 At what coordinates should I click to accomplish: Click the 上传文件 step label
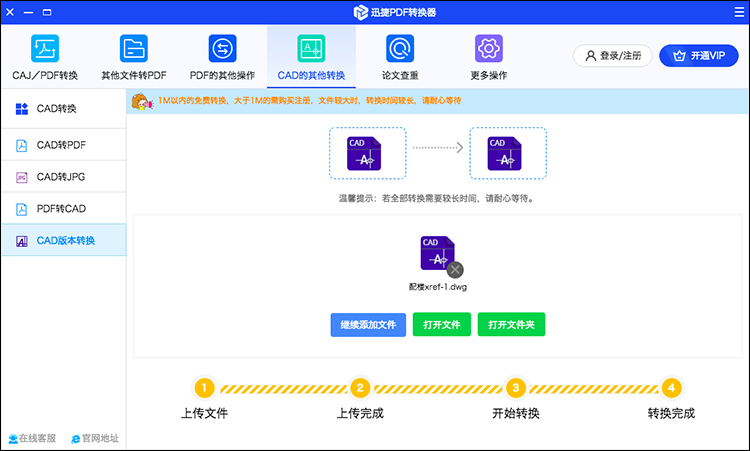[x=204, y=413]
